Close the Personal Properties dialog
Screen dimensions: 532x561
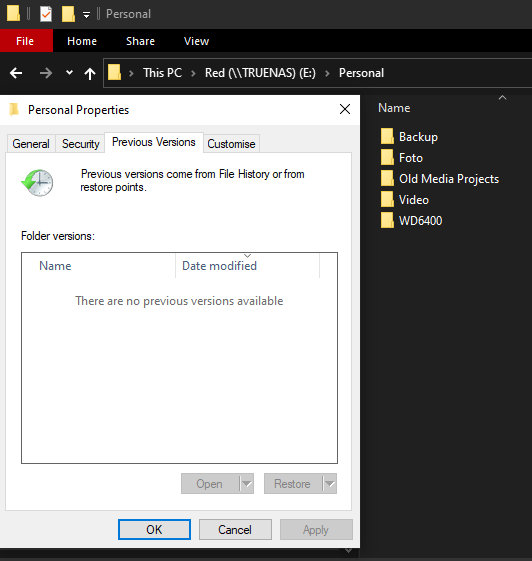[345, 109]
